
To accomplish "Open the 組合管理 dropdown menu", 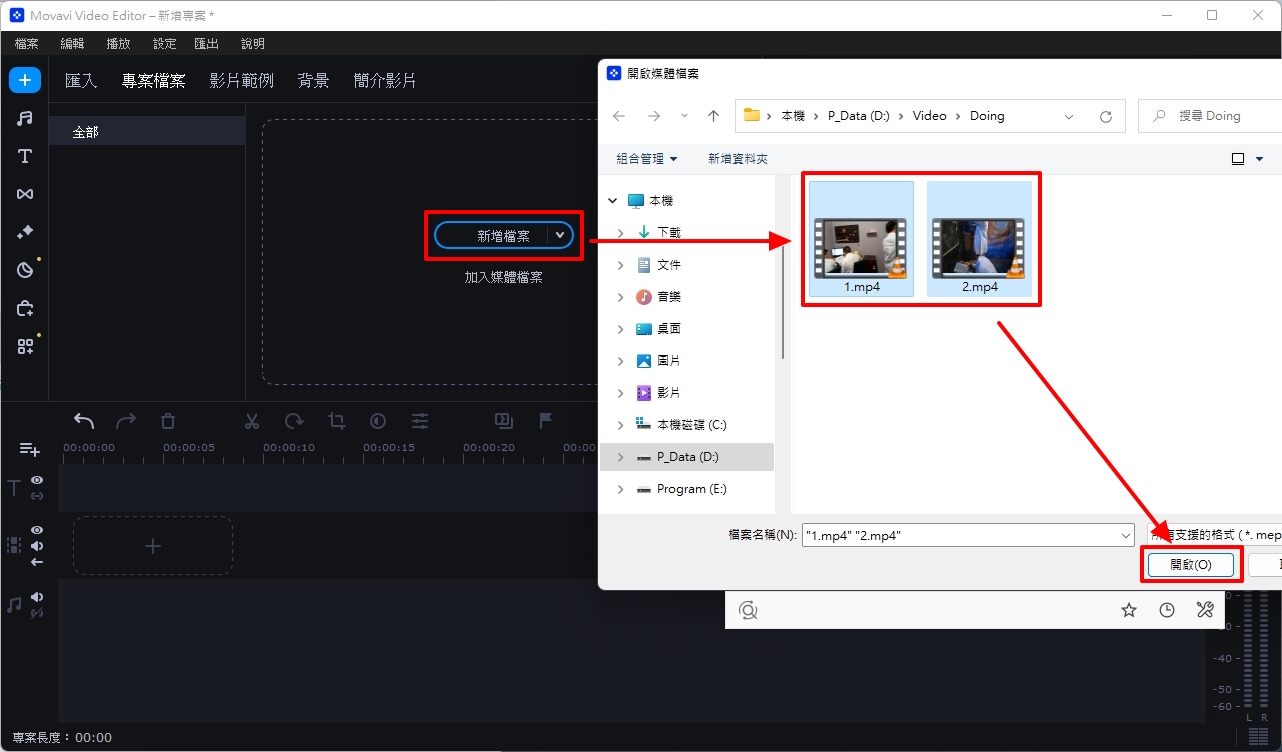I will coord(646,159).
